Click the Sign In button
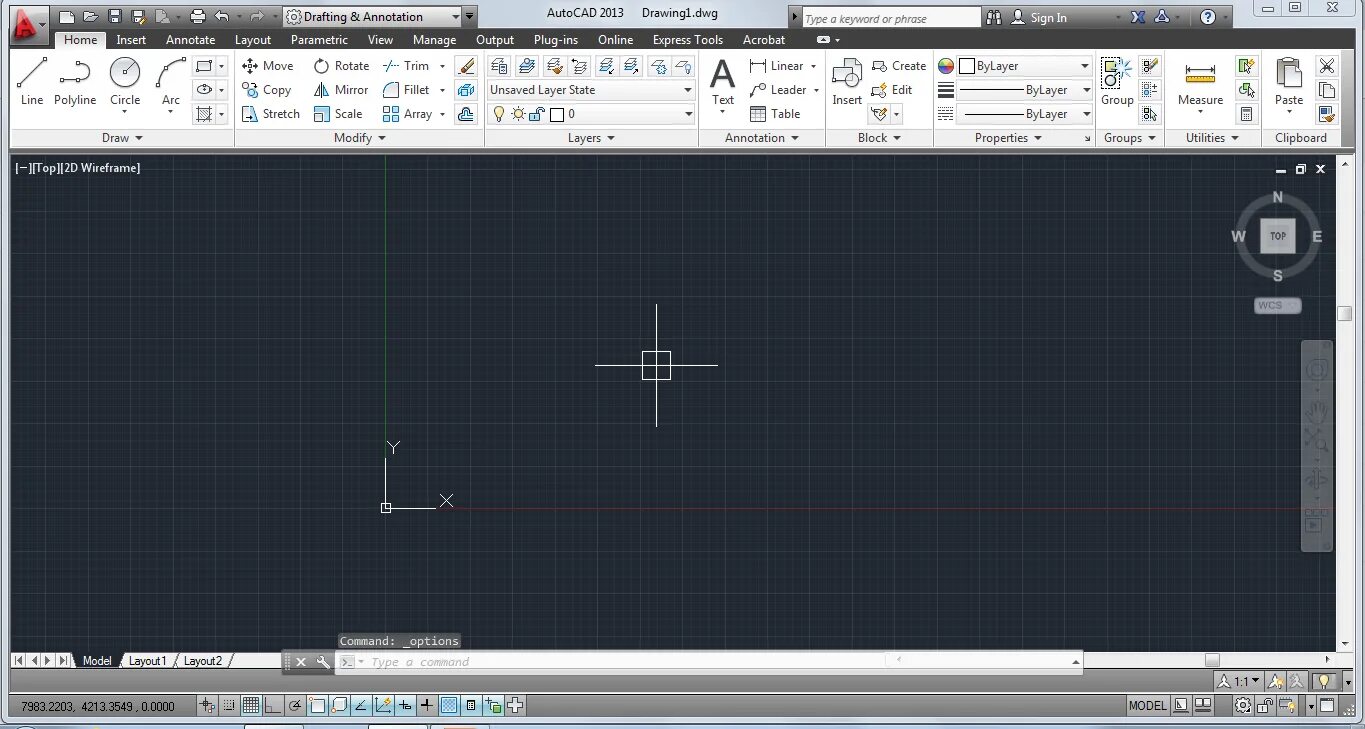 1039,17
